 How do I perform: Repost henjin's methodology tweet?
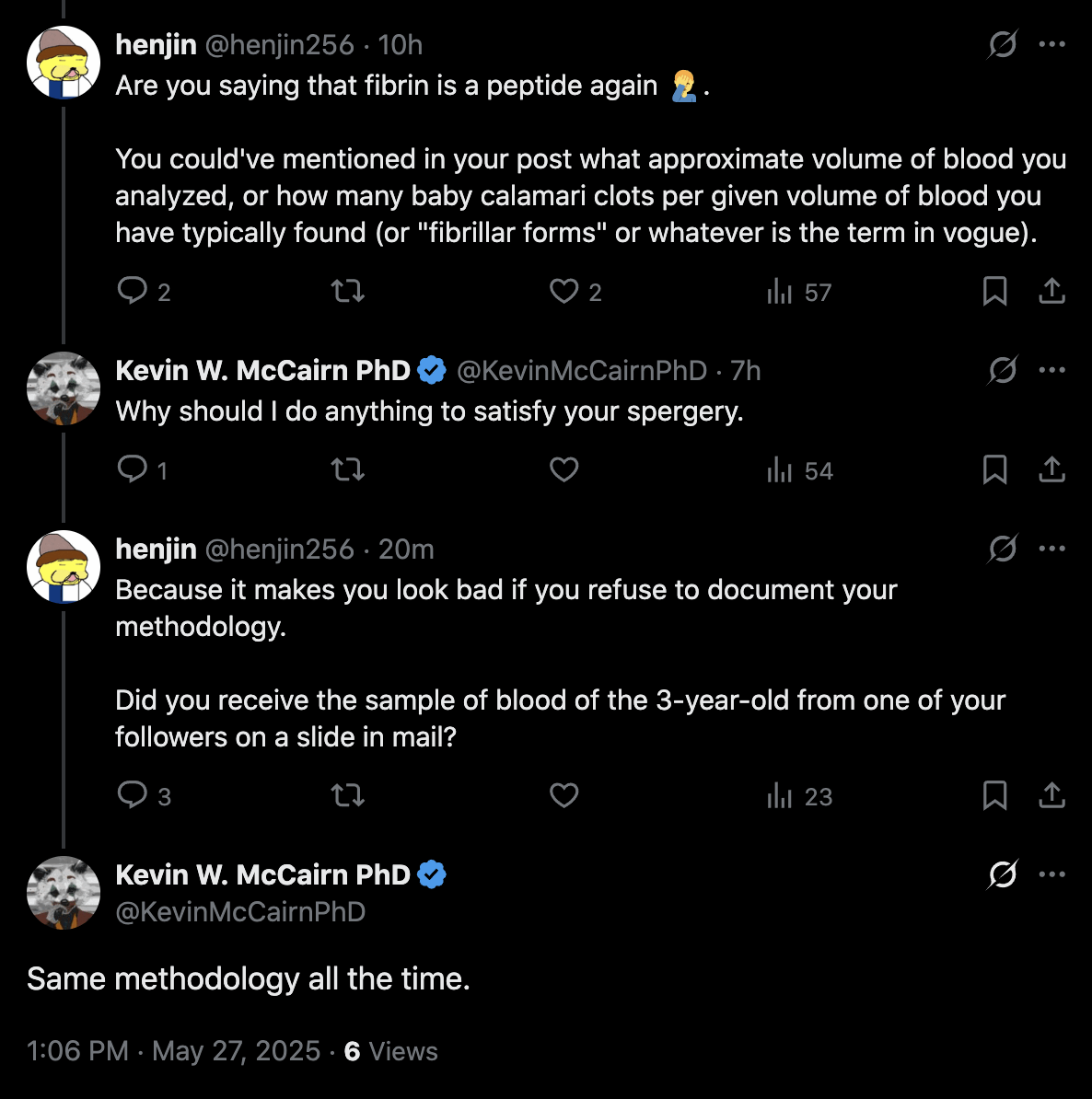coord(348,795)
